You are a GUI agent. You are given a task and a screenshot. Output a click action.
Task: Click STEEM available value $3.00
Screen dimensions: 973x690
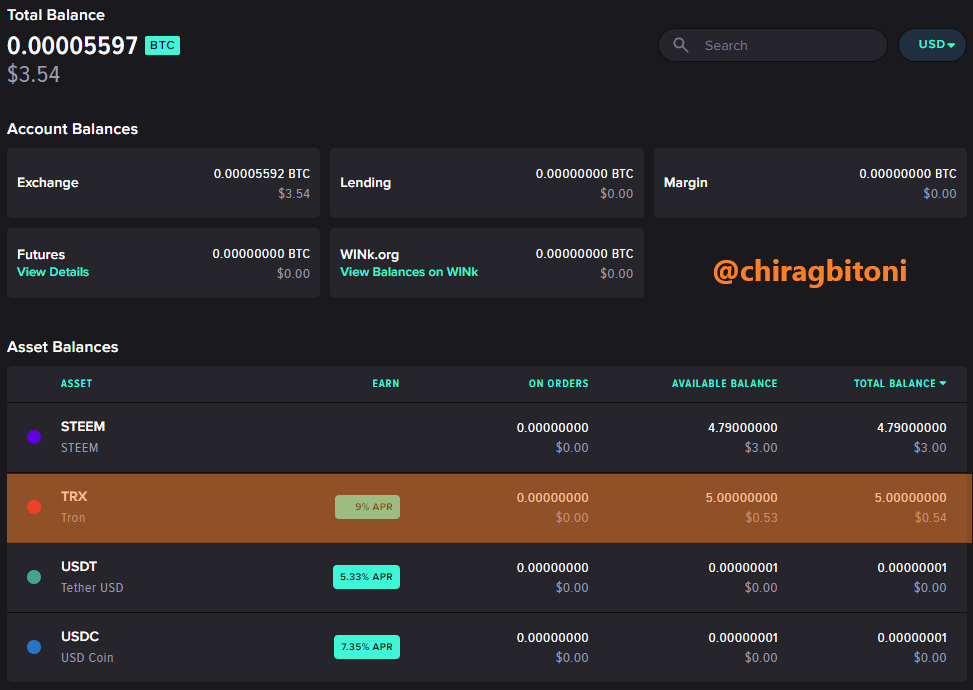pos(761,447)
